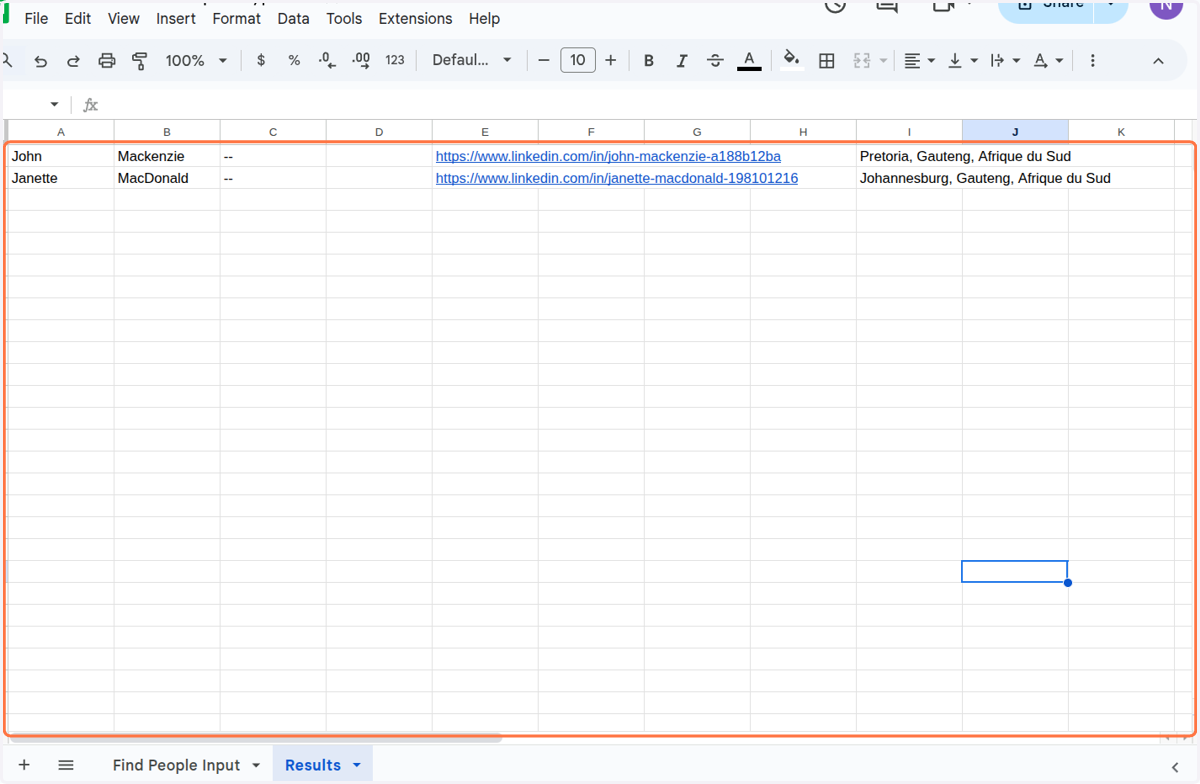
Task: Open the Find People Input tab menu arrow
Action: coord(256,765)
